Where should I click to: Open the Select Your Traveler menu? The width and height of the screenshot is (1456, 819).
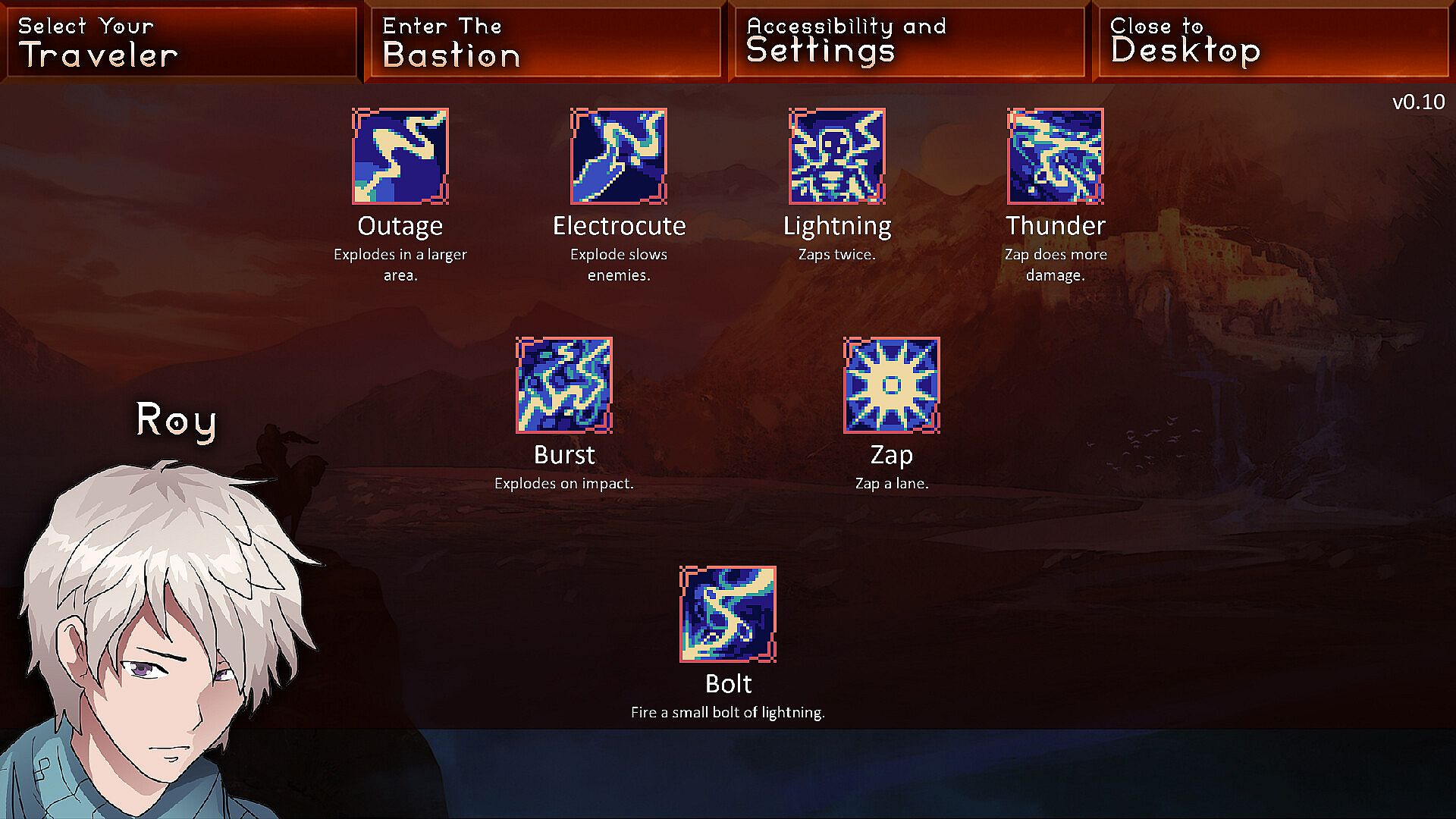[180, 42]
